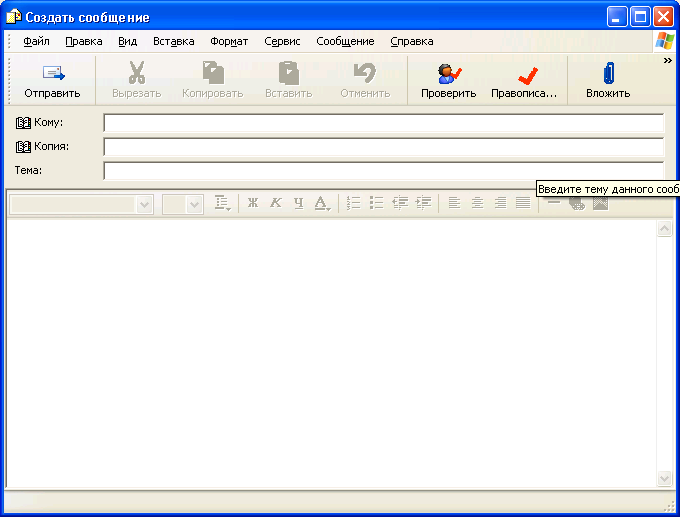Open the Вид menu
The width and height of the screenshot is (680, 517).
[x=128, y=41]
